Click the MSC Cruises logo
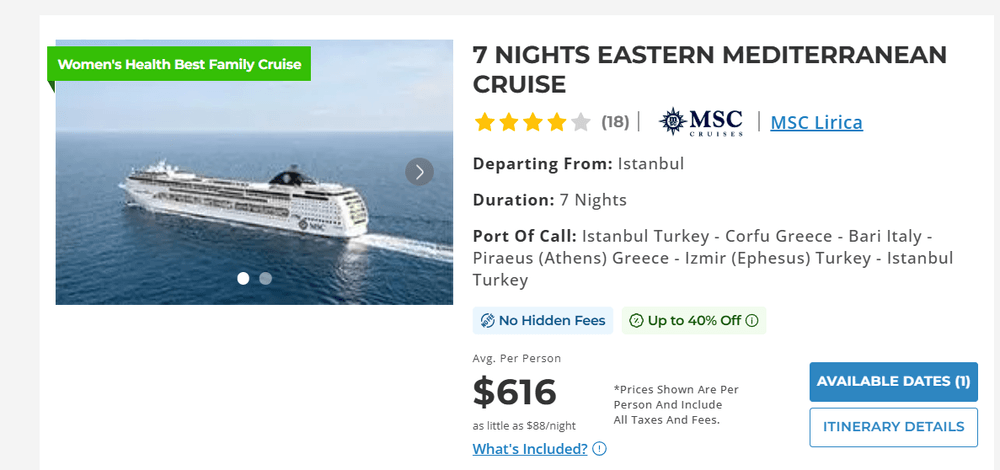This screenshot has height=470, width=1000. (701, 122)
